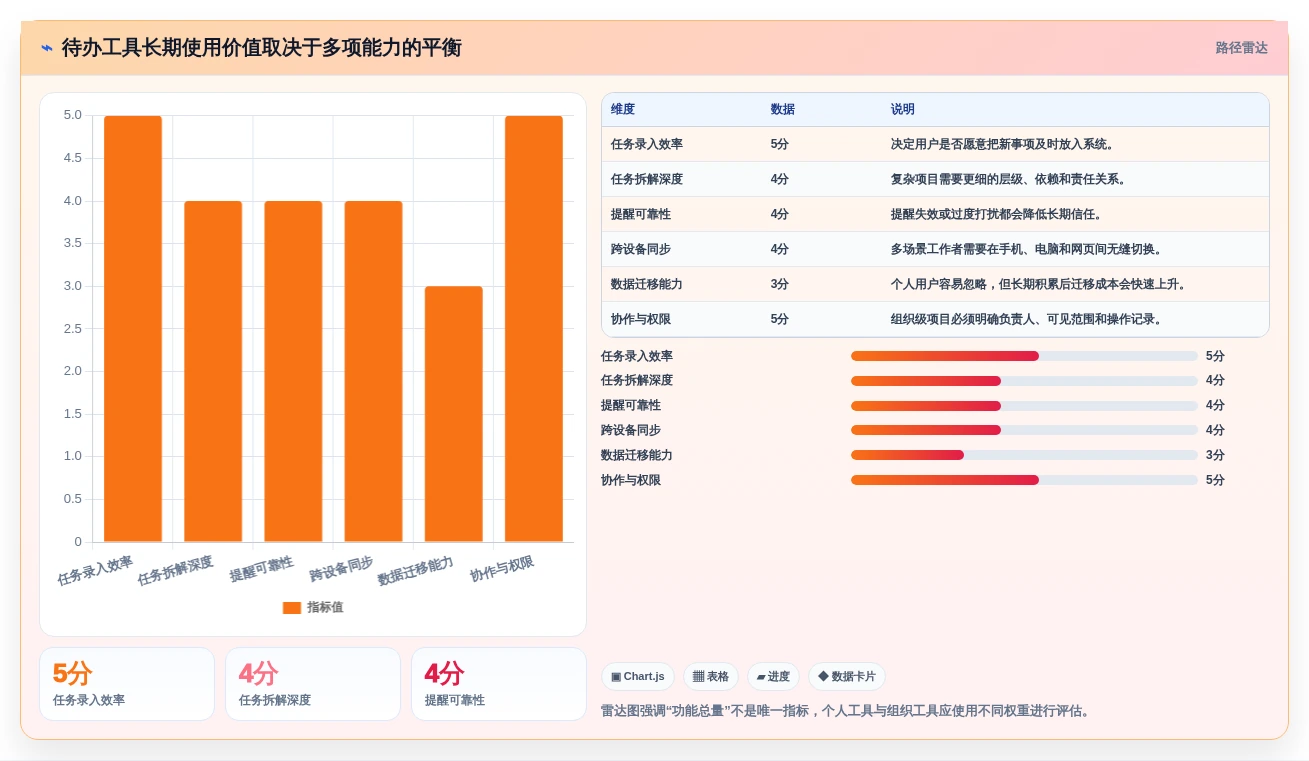Click the 数据迁移能力 bar in the chart

[453, 414]
